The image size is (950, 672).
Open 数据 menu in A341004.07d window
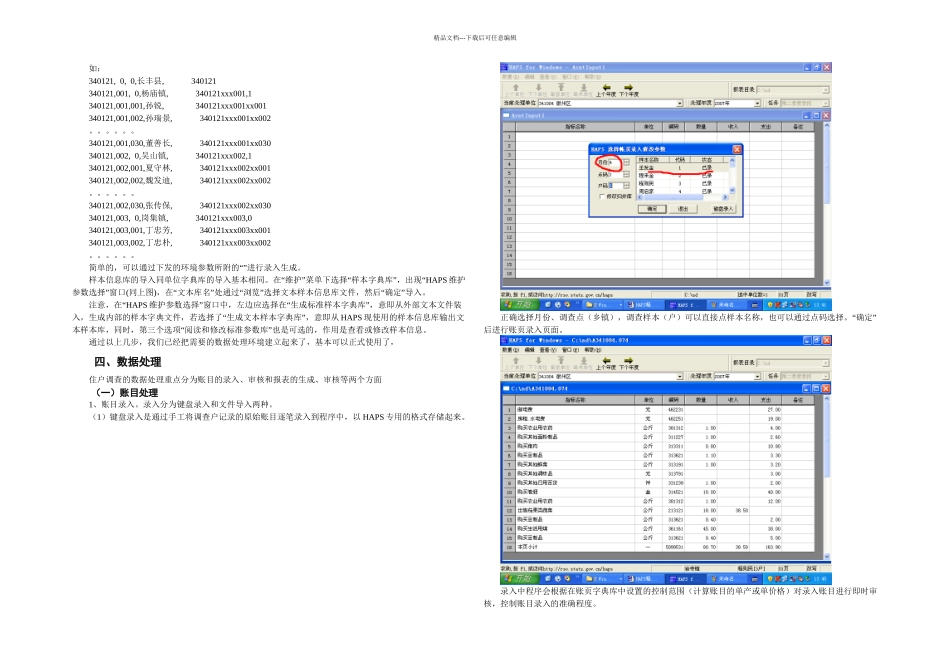pyautogui.click(x=511, y=350)
